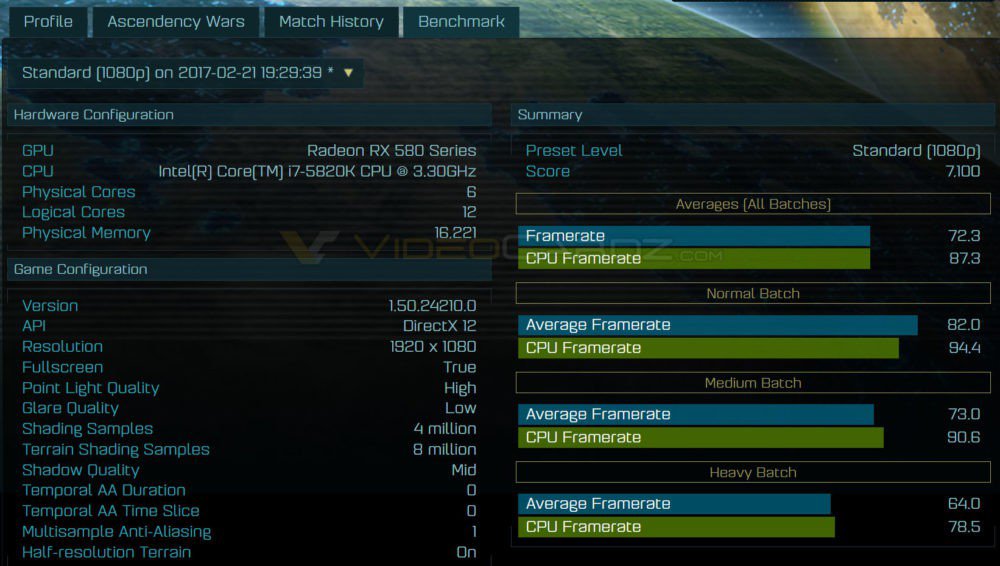Click the Terrain Shading Samples label

[x=115, y=449]
